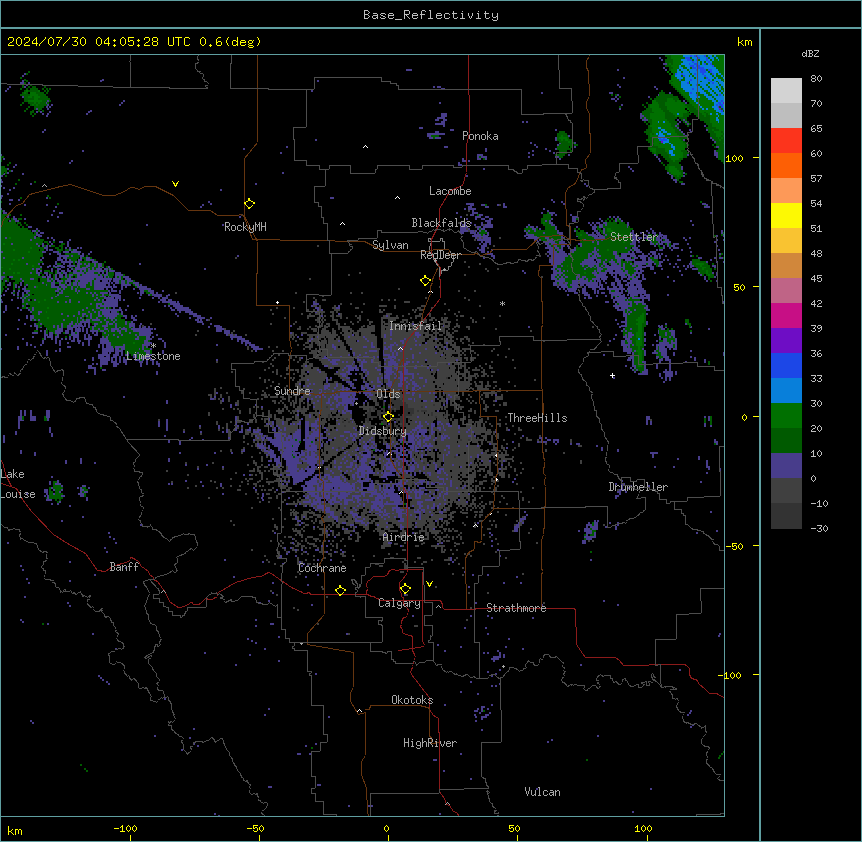The width and height of the screenshot is (862, 842).
Task: Click the Limestone label
Action: [153, 356]
